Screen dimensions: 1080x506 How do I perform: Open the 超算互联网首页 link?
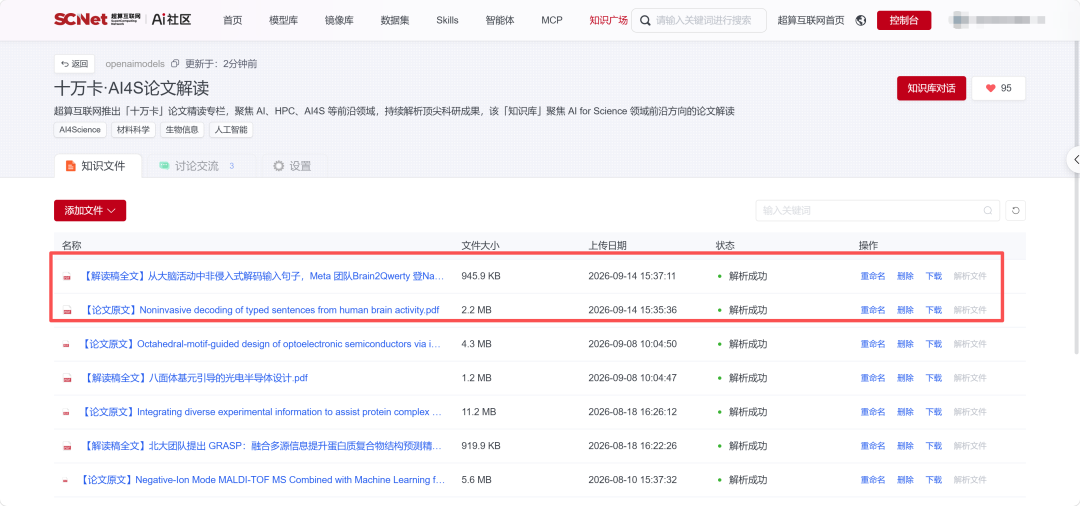point(811,20)
